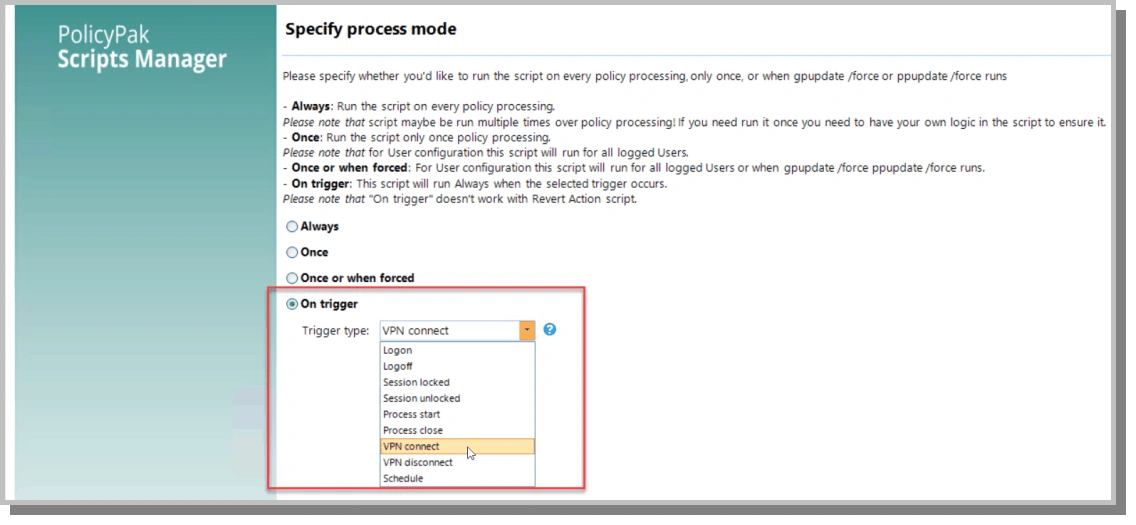Choose Logon from trigger list
The image size is (1136, 525).
(x=457, y=350)
